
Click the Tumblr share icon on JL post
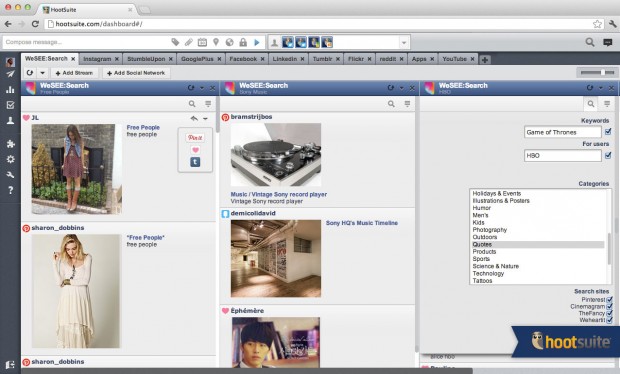tap(195, 162)
